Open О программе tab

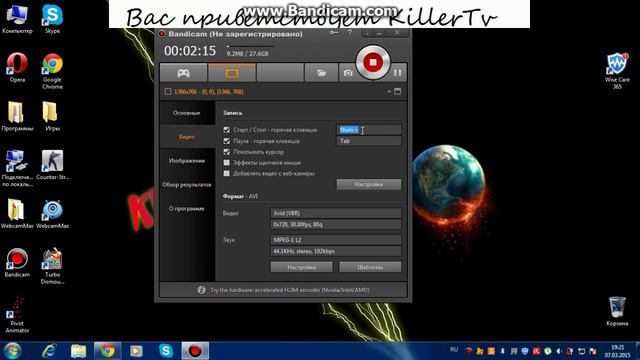tap(187, 209)
